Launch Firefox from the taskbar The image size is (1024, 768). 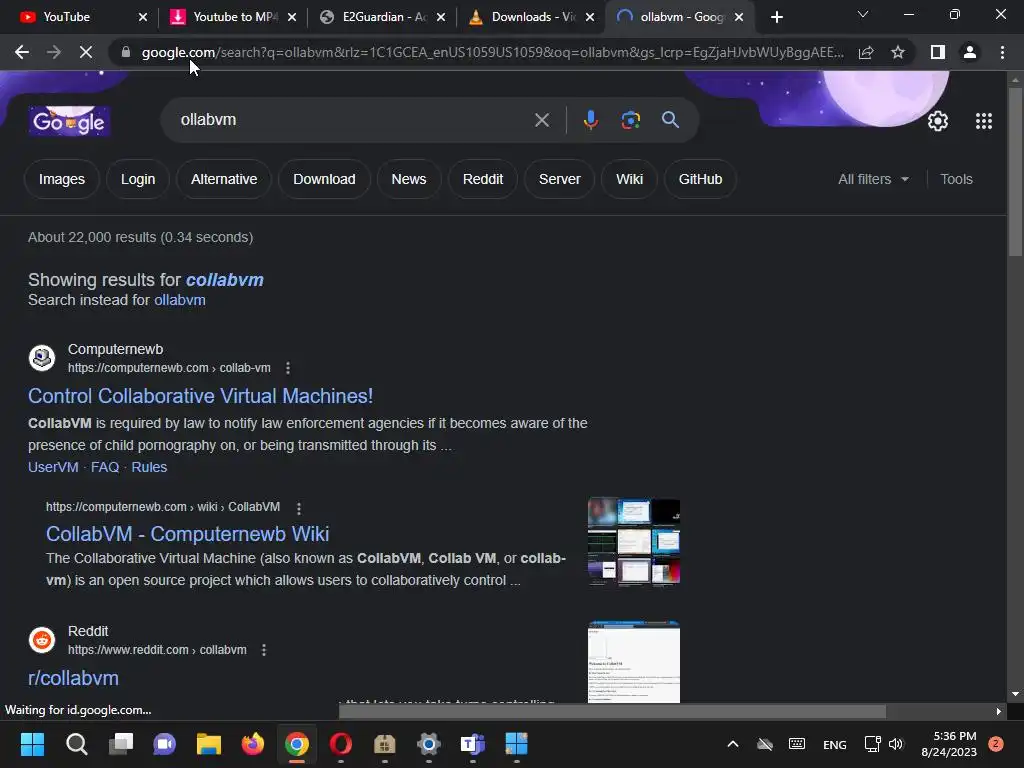pyautogui.click(x=253, y=744)
